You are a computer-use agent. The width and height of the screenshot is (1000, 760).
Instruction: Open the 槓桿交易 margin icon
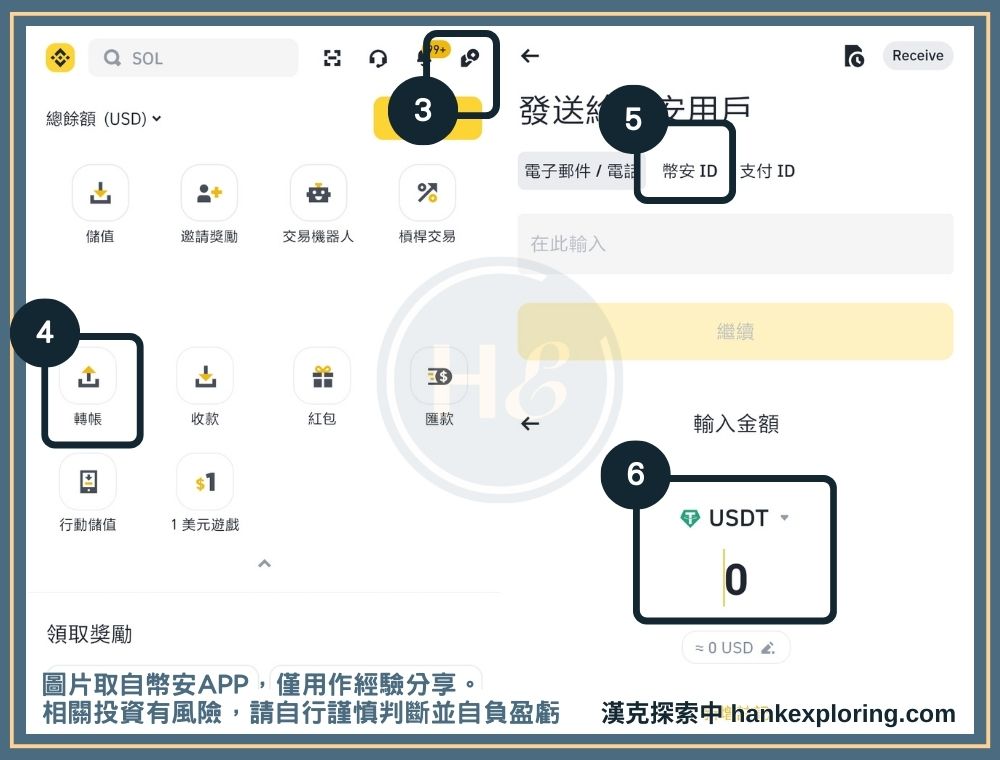point(427,193)
